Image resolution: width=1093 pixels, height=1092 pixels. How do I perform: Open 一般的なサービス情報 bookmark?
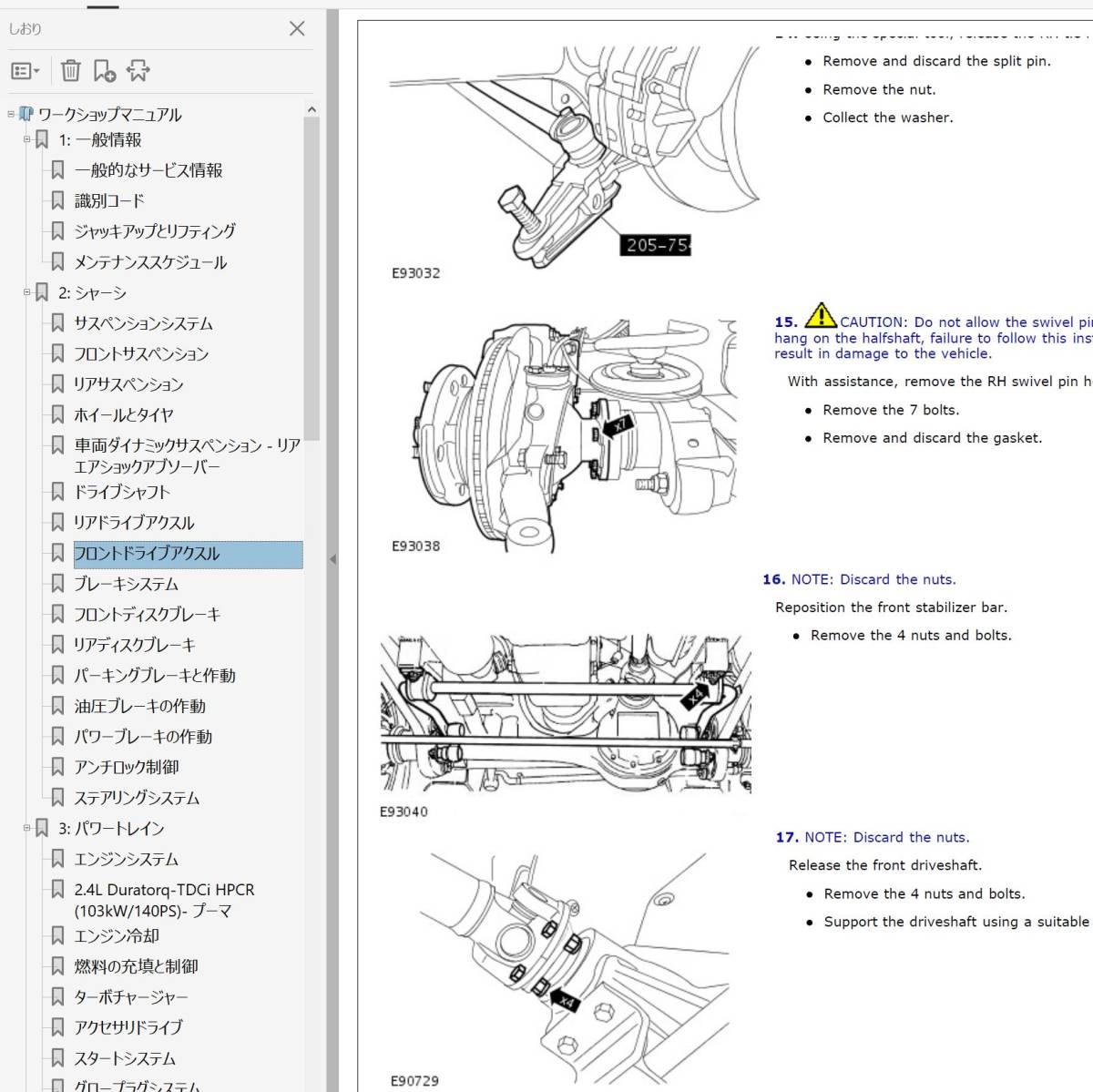[148, 170]
